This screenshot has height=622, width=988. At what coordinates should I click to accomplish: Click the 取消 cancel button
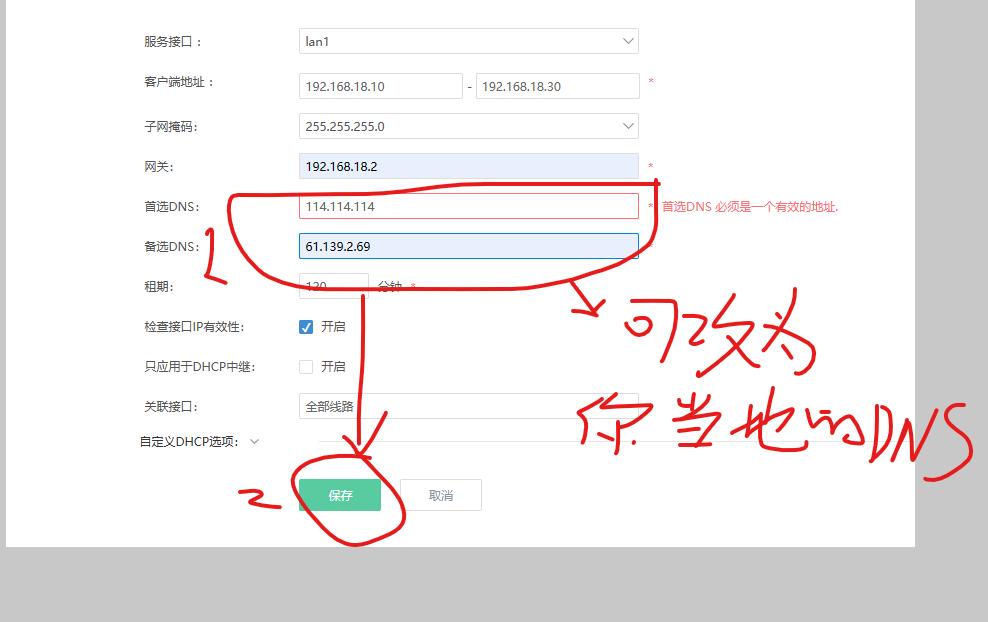[x=440, y=494]
